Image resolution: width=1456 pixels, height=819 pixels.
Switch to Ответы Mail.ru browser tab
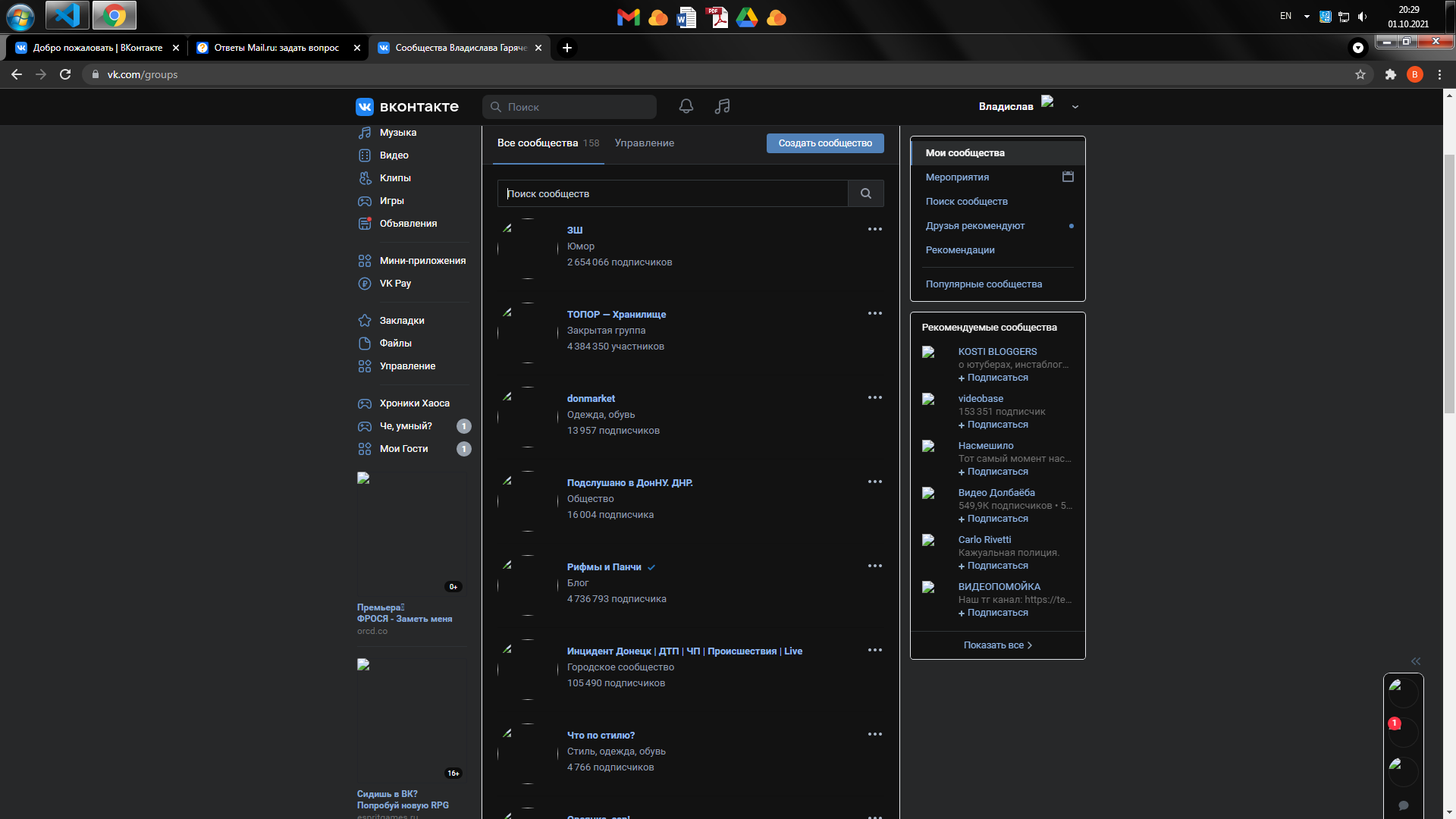tap(277, 48)
